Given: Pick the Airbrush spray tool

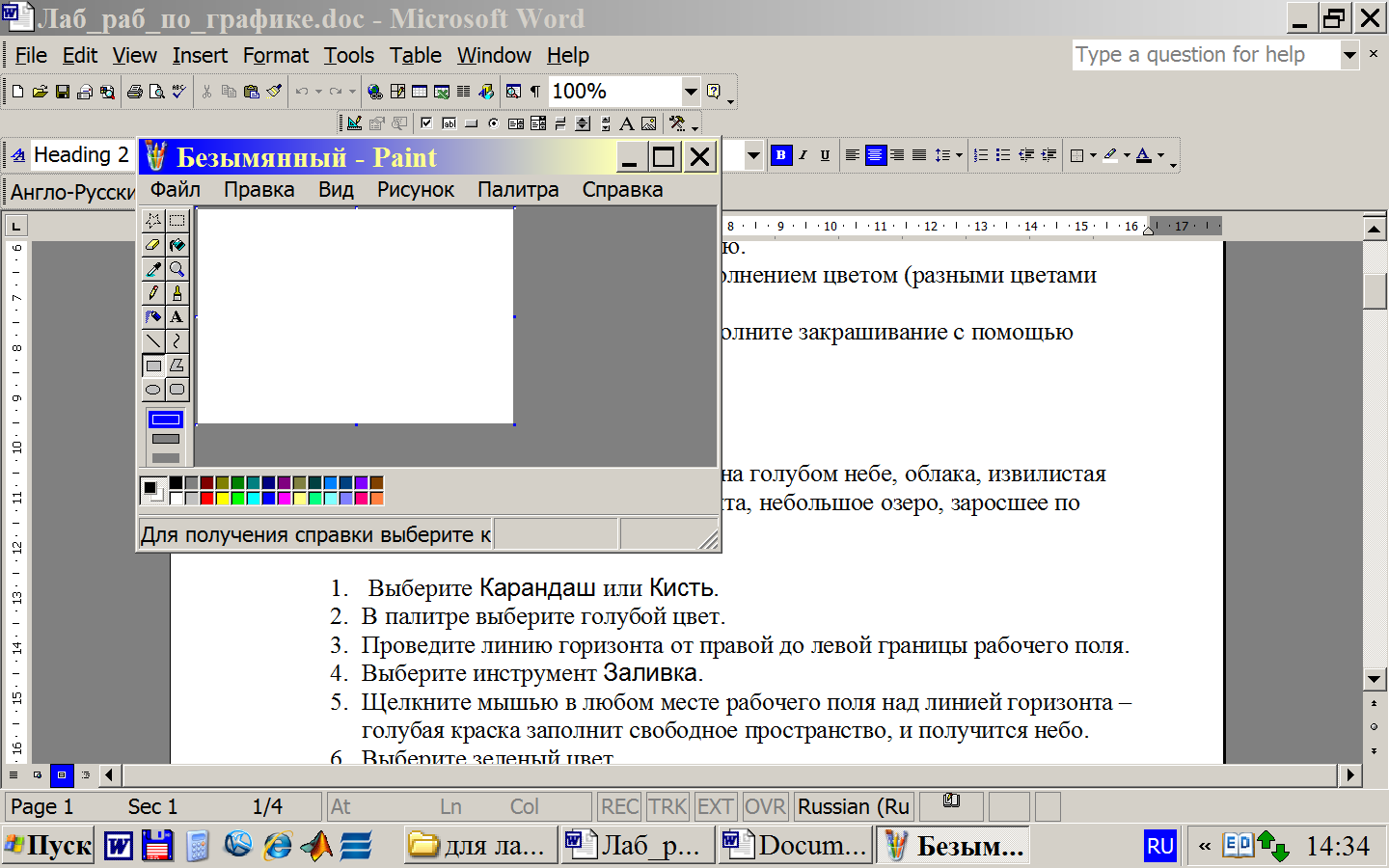Looking at the screenshot, I should click(153, 317).
